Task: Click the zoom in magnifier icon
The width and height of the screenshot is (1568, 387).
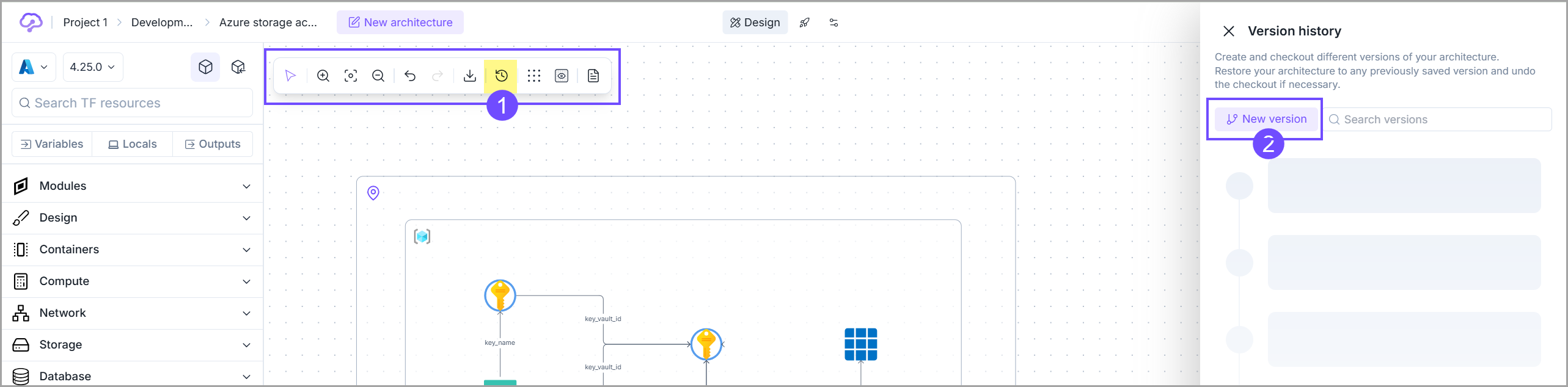Action: click(323, 76)
